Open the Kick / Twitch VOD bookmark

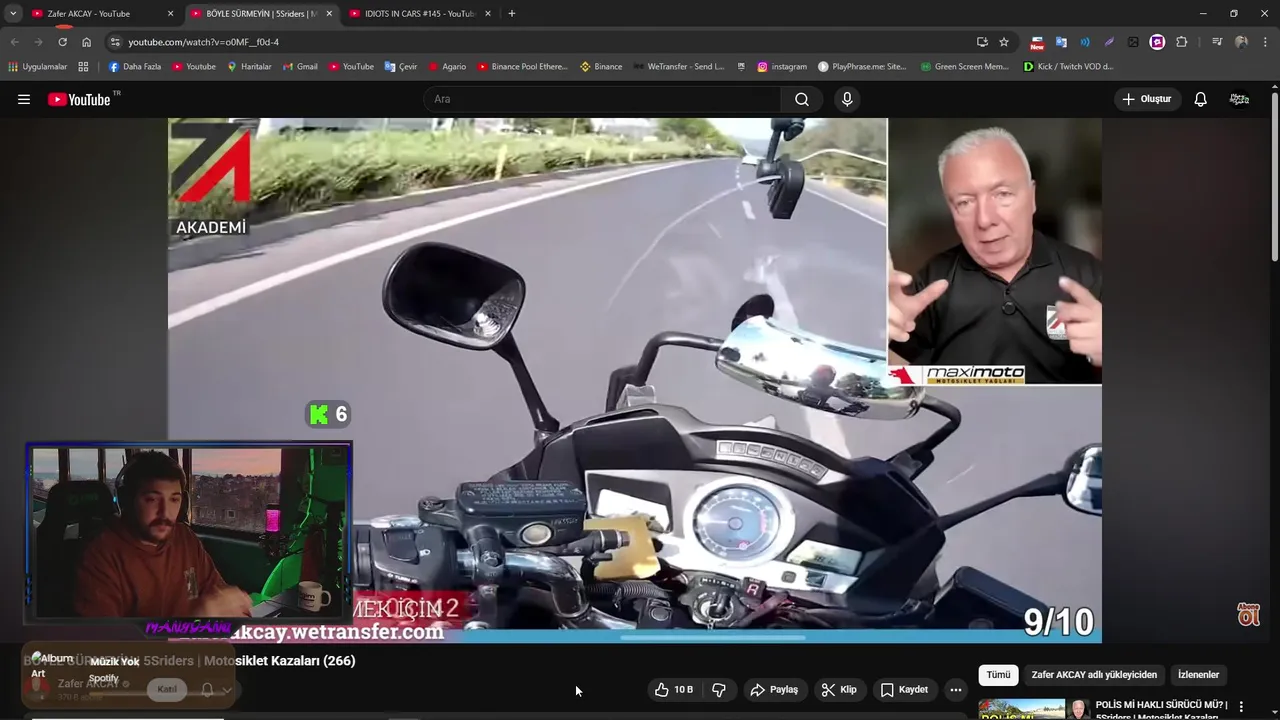click(1068, 67)
